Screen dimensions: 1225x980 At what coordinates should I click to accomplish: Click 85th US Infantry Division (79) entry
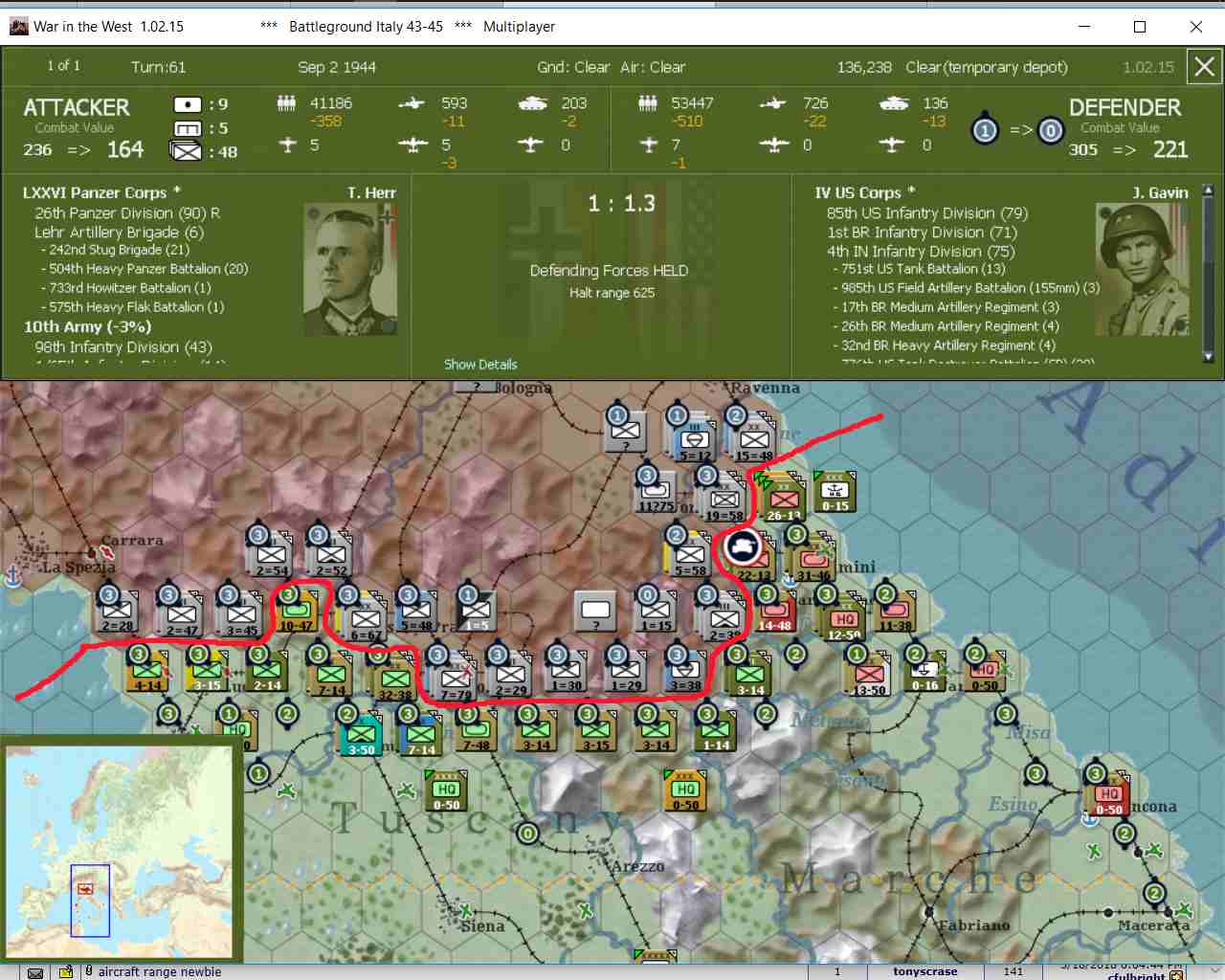click(927, 213)
